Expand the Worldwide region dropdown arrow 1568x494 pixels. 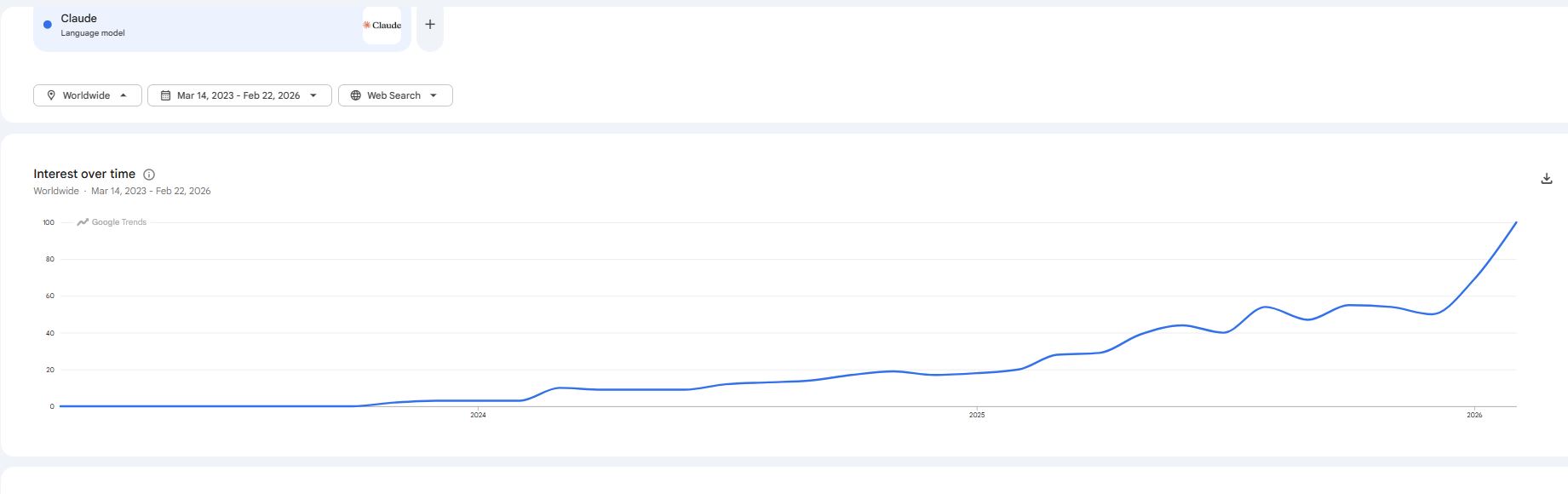pyautogui.click(x=123, y=95)
